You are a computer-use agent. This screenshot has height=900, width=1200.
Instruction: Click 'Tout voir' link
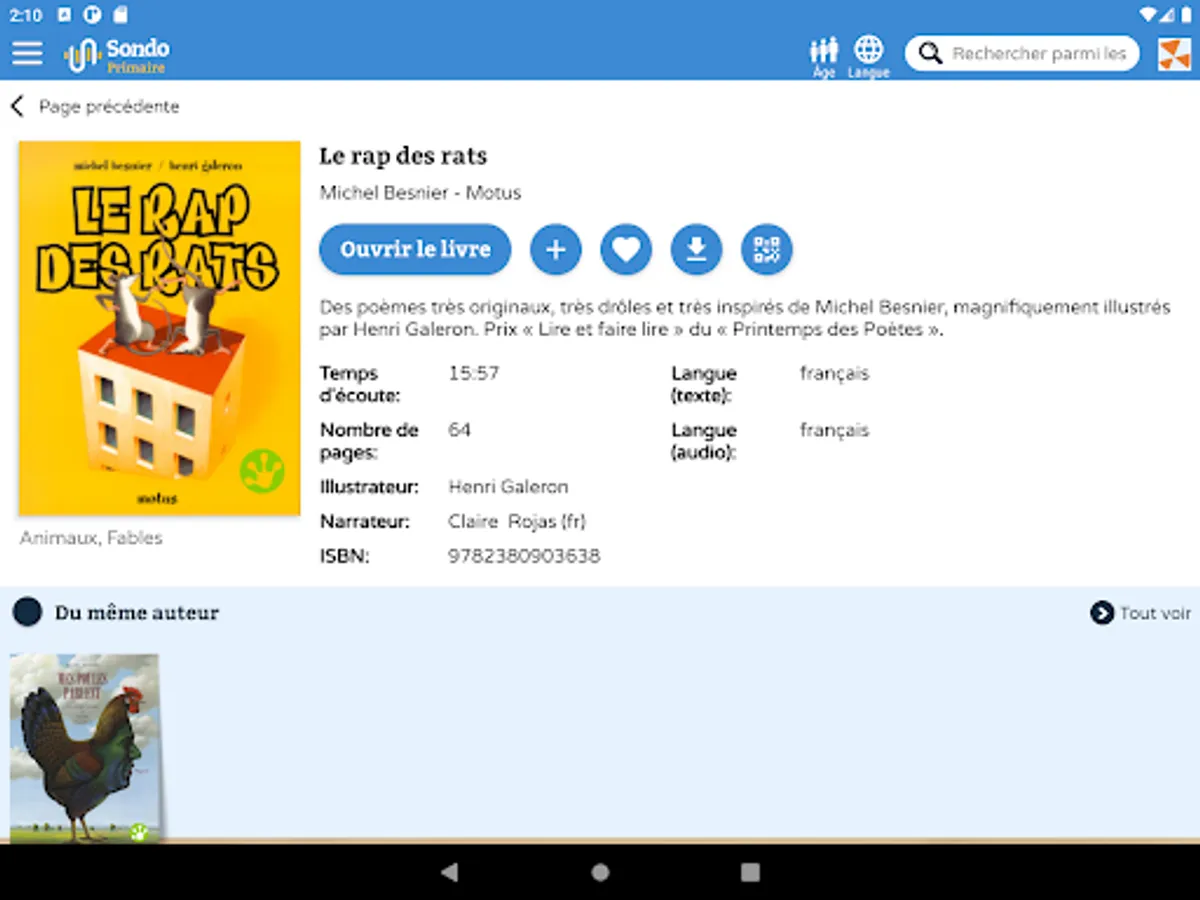pyautogui.click(x=1155, y=613)
